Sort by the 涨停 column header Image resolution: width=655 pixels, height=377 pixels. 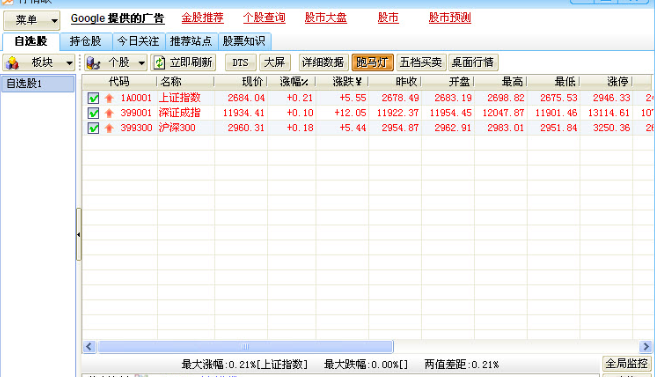pyautogui.click(x=606, y=82)
